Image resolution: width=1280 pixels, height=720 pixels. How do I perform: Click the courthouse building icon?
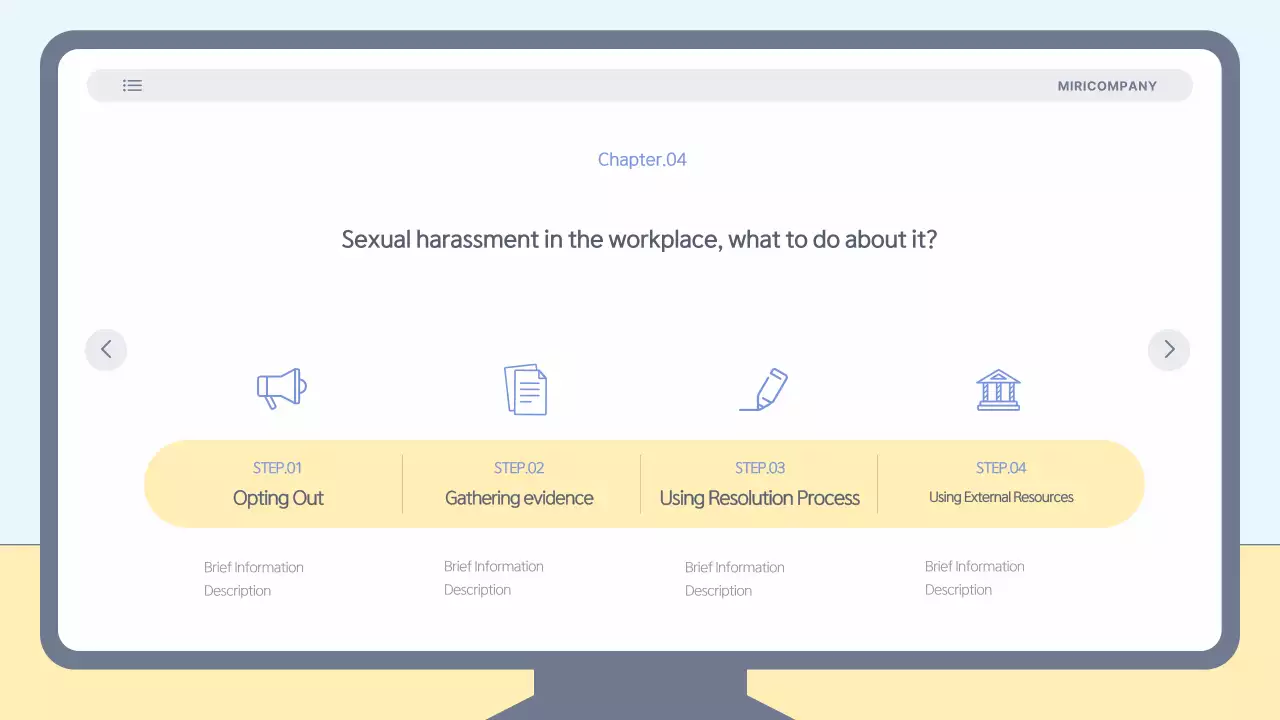click(x=998, y=390)
